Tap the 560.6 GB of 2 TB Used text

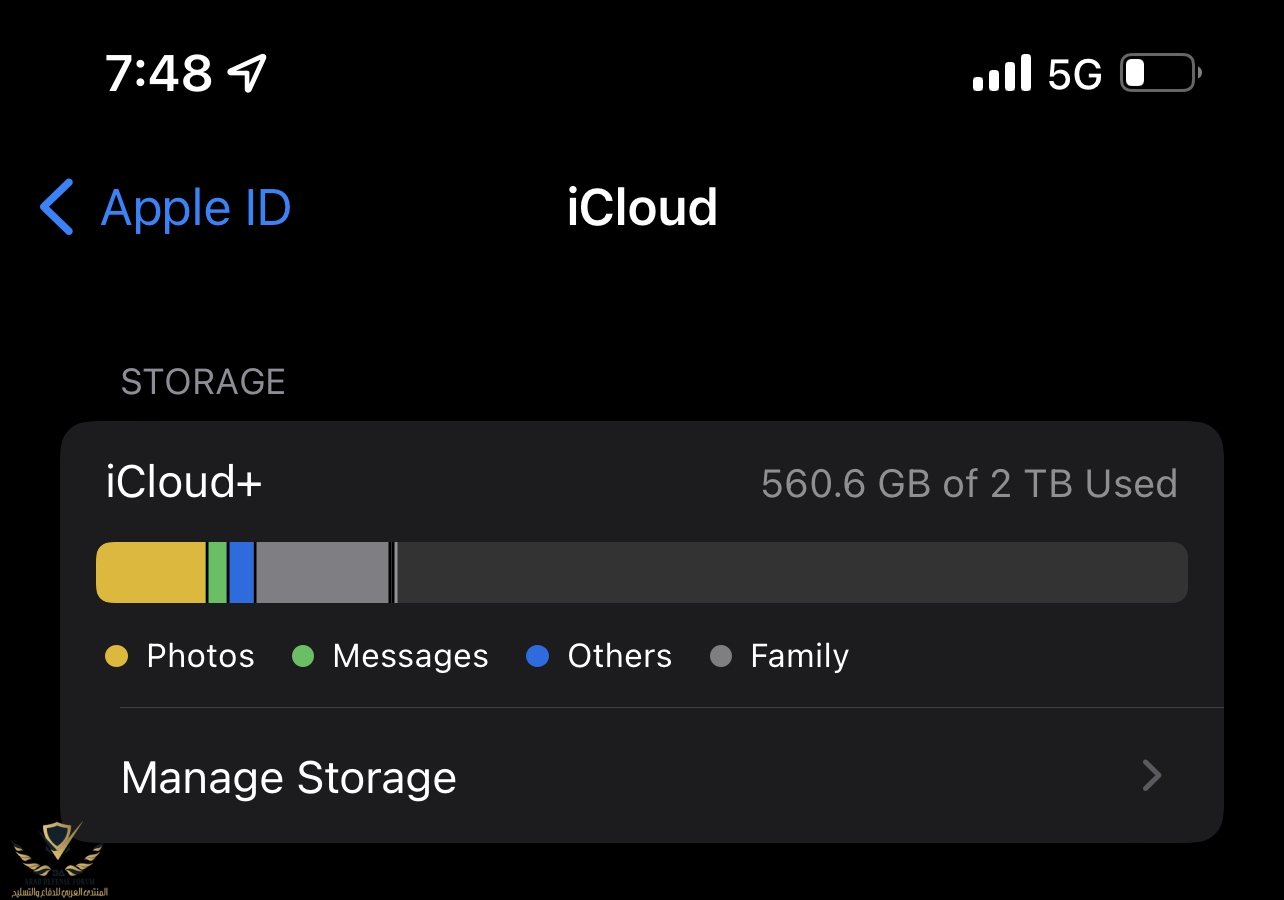tap(969, 484)
